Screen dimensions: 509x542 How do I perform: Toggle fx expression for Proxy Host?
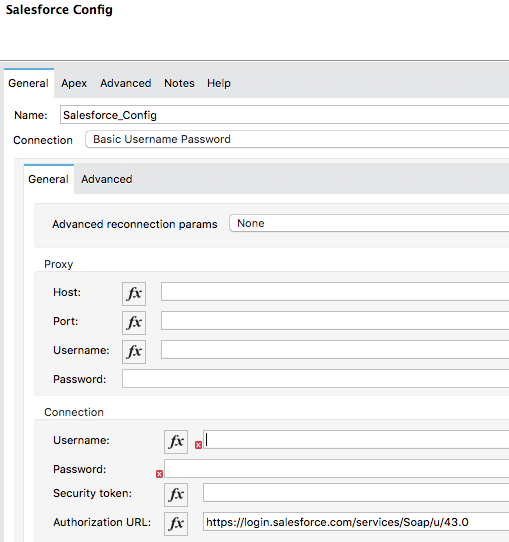[134, 293]
